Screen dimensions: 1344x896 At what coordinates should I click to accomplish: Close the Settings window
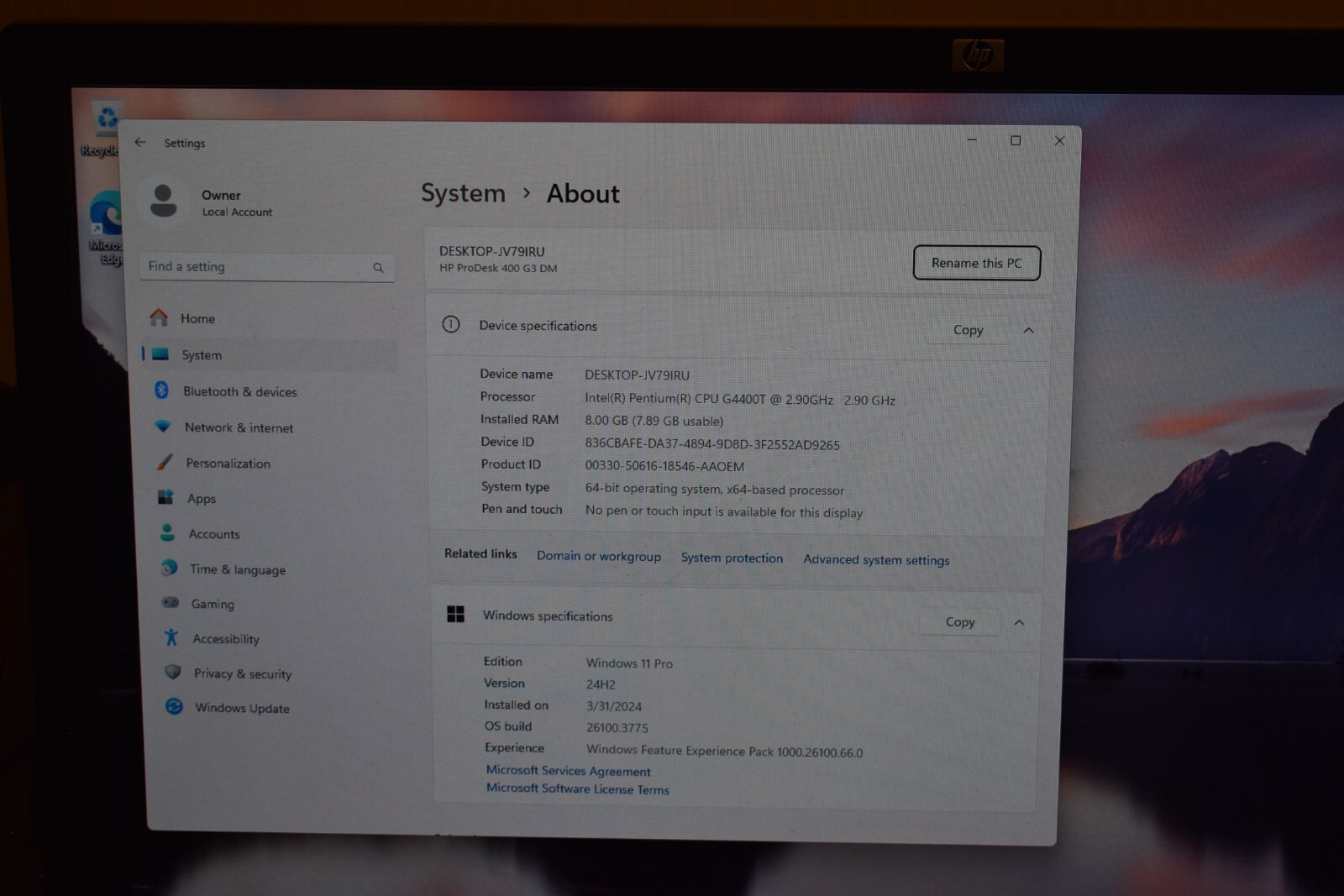(x=1059, y=141)
